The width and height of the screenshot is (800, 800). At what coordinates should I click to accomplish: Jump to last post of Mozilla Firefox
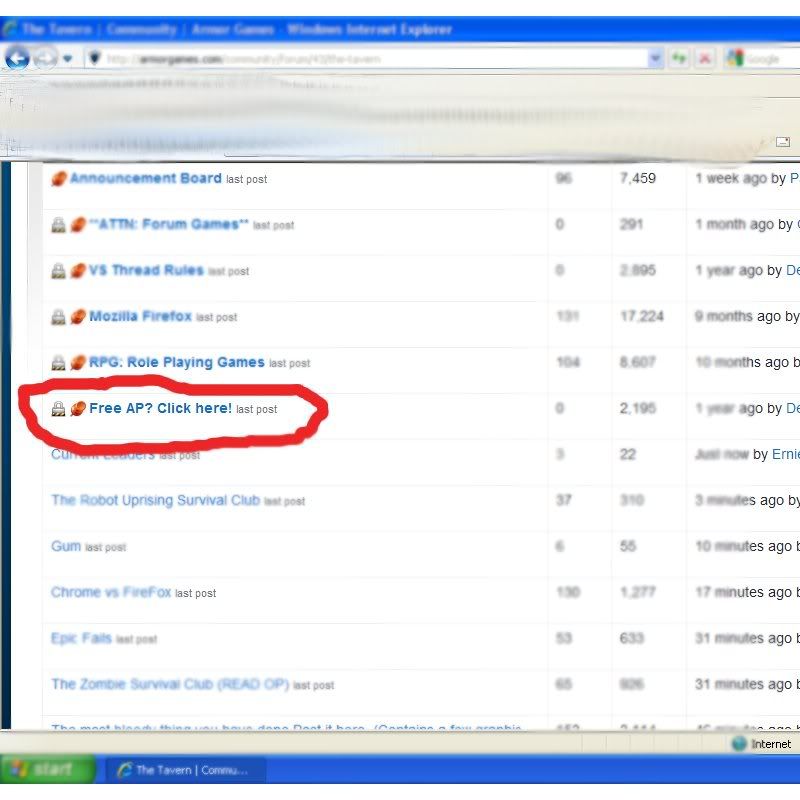pyautogui.click(x=217, y=317)
